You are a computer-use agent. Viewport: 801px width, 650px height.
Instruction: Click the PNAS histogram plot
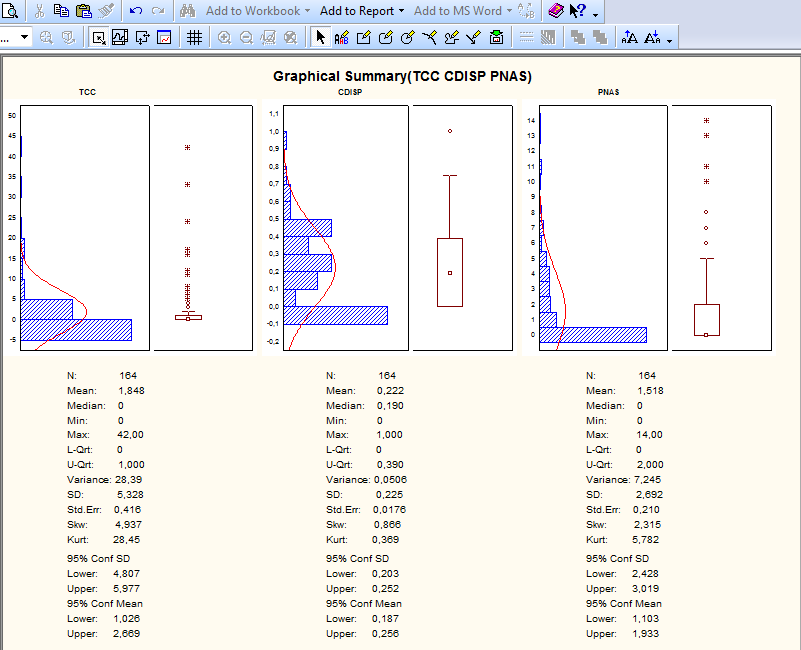click(x=603, y=228)
